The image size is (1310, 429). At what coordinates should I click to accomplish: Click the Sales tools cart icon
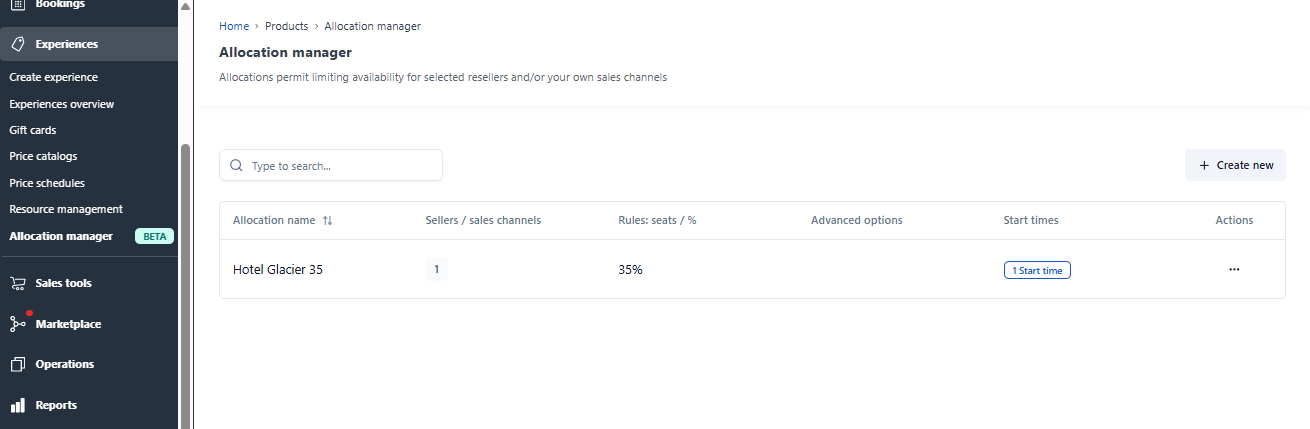[x=17, y=283]
